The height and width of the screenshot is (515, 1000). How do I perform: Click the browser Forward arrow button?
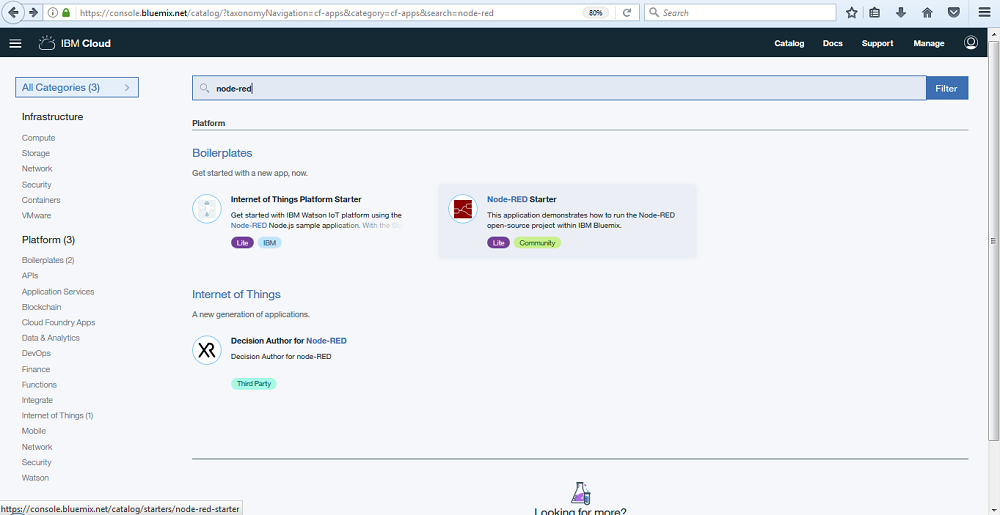[x=33, y=12]
